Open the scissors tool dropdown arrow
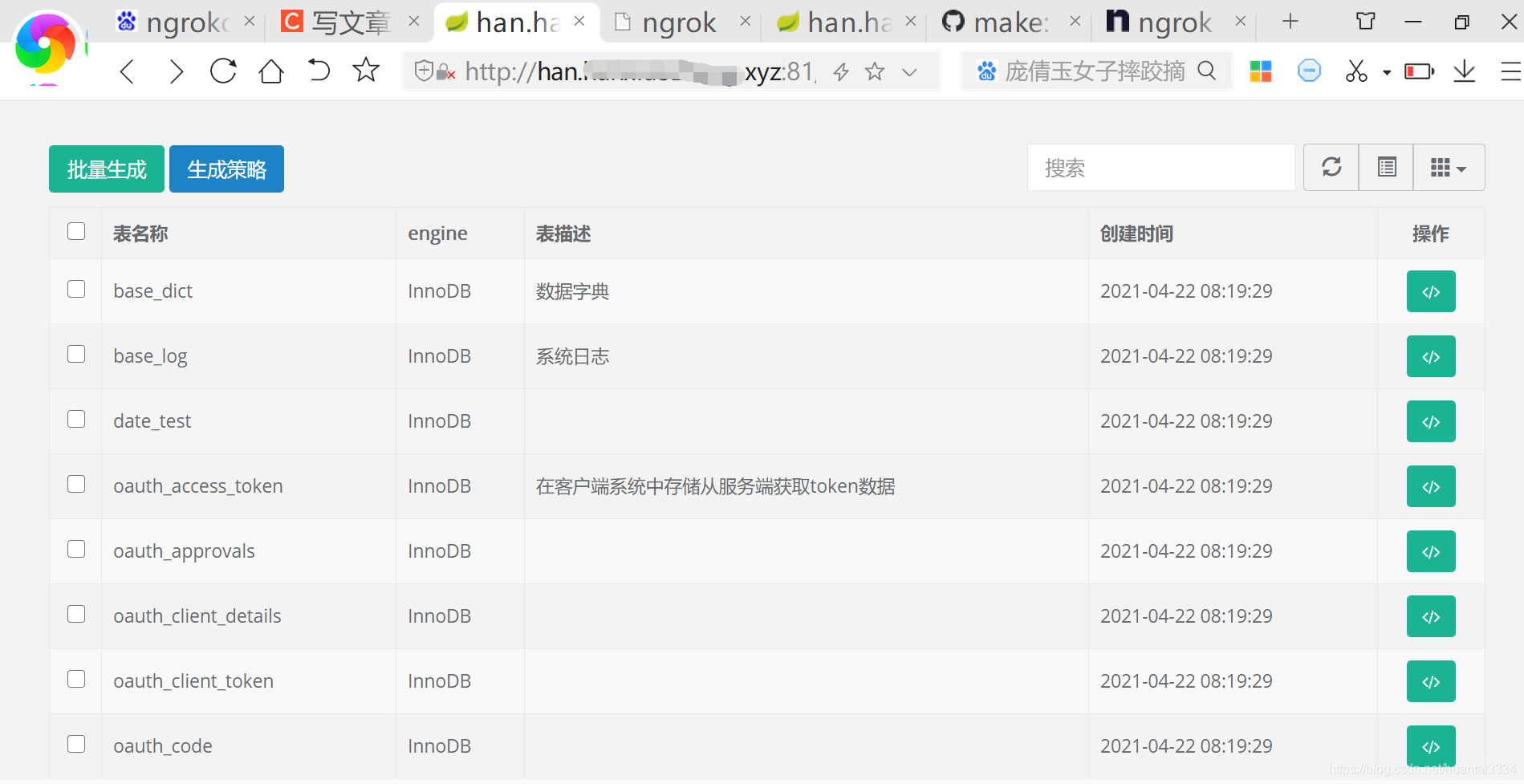Viewport: 1524px width, 784px height. click(x=1386, y=71)
